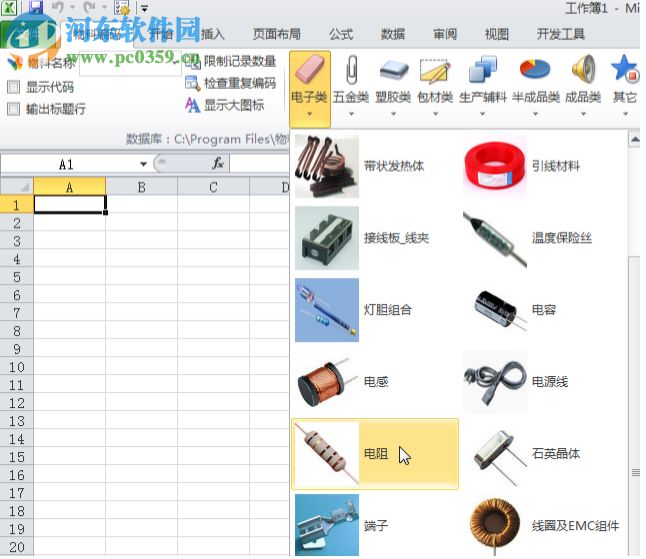Image resolution: width=646 pixels, height=559 pixels.
Task: Expand the 电子类 dropdown arrow
Action: [310, 114]
